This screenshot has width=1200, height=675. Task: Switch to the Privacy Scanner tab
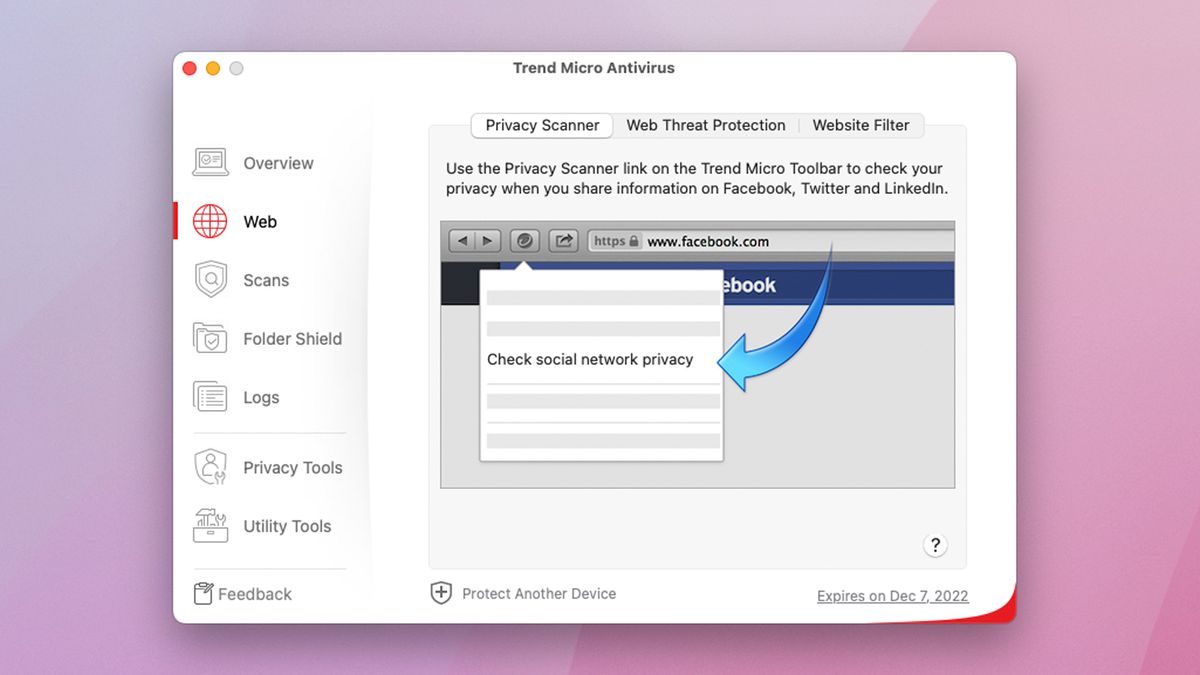pos(542,125)
